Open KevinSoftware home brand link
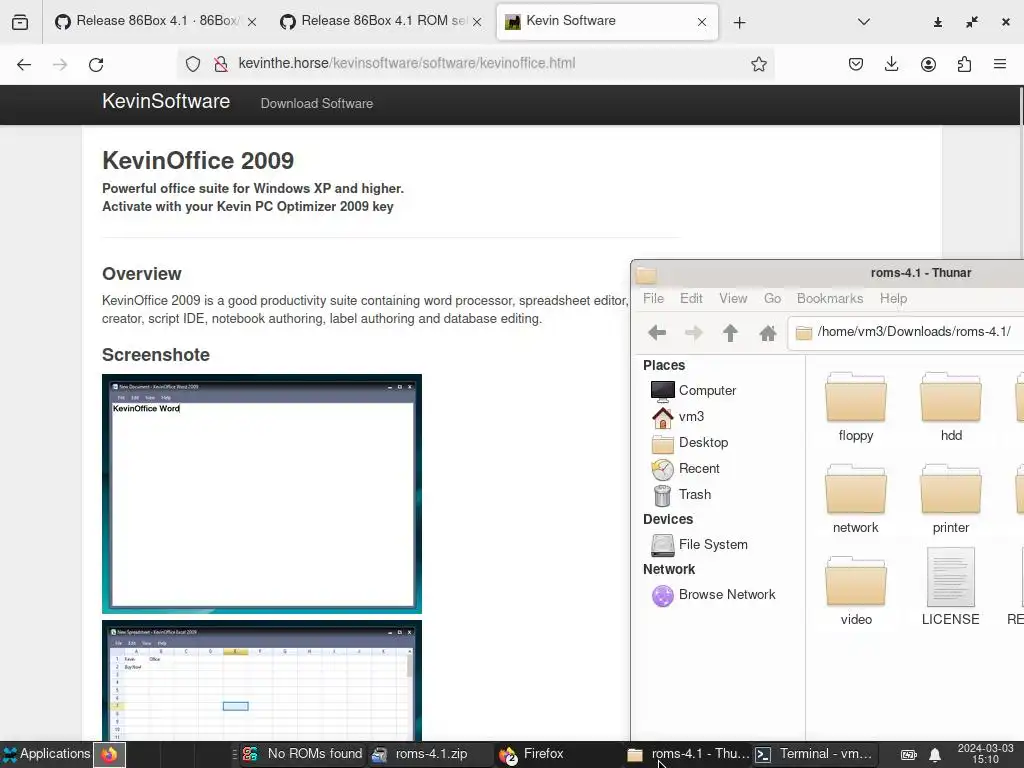This screenshot has height=768, width=1024. (x=166, y=102)
